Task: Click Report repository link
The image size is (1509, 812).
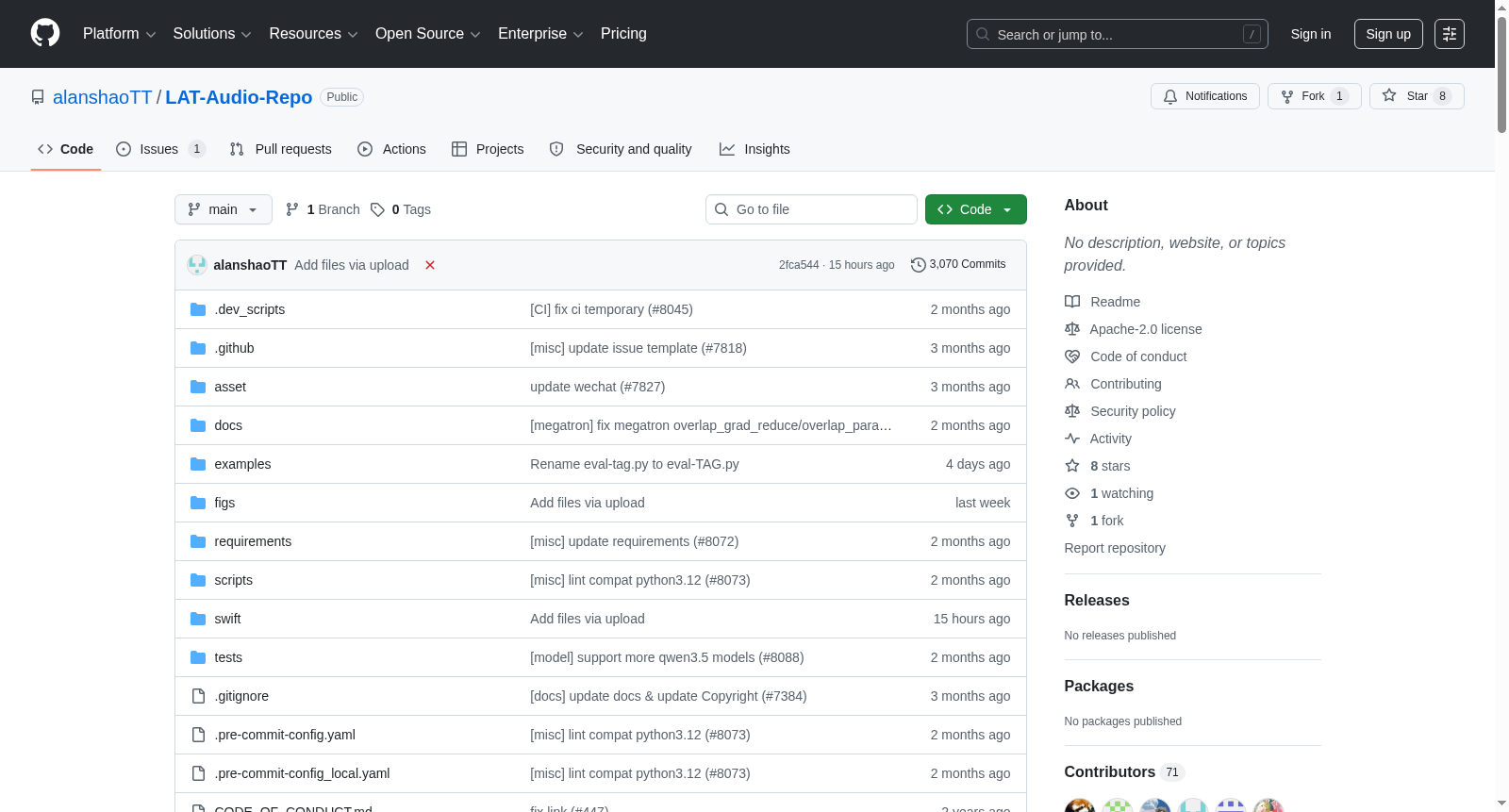Action: click(1115, 548)
